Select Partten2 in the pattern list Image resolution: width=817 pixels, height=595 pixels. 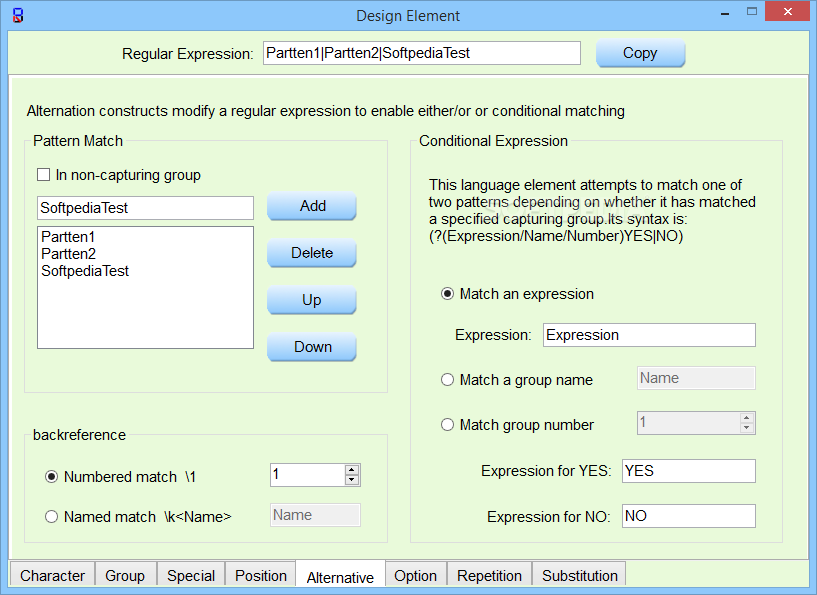click(69, 254)
